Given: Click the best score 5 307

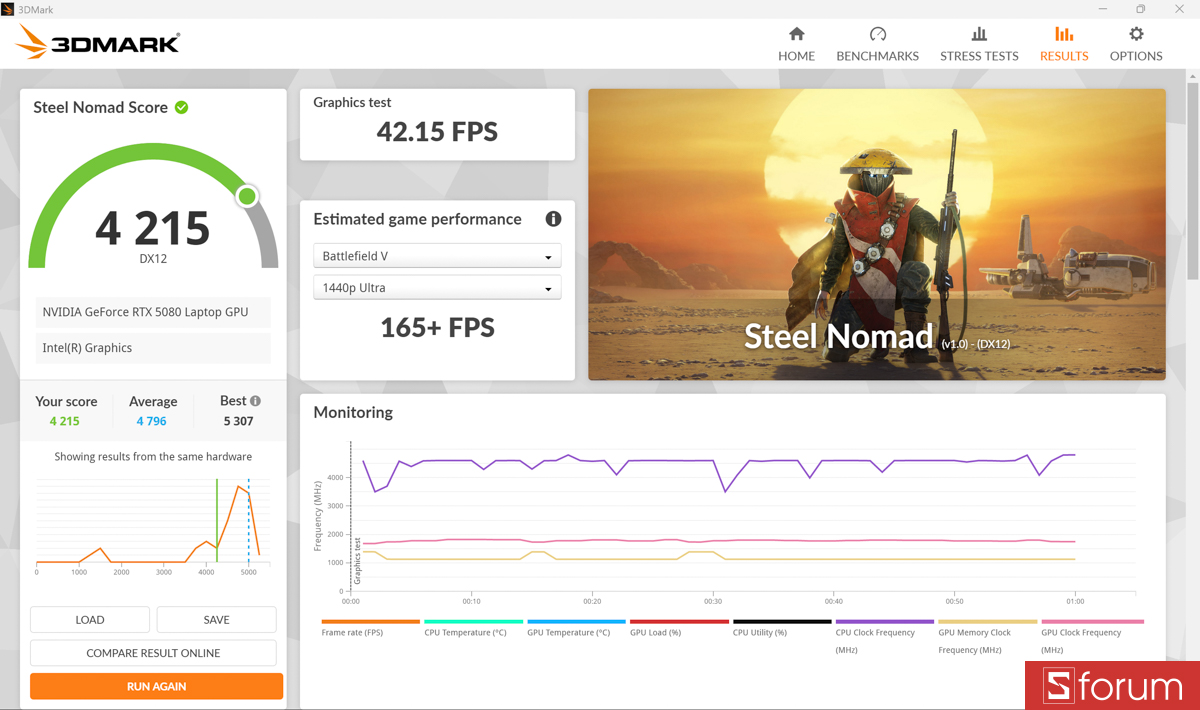Looking at the screenshot, I should click(x=238, y=421).
